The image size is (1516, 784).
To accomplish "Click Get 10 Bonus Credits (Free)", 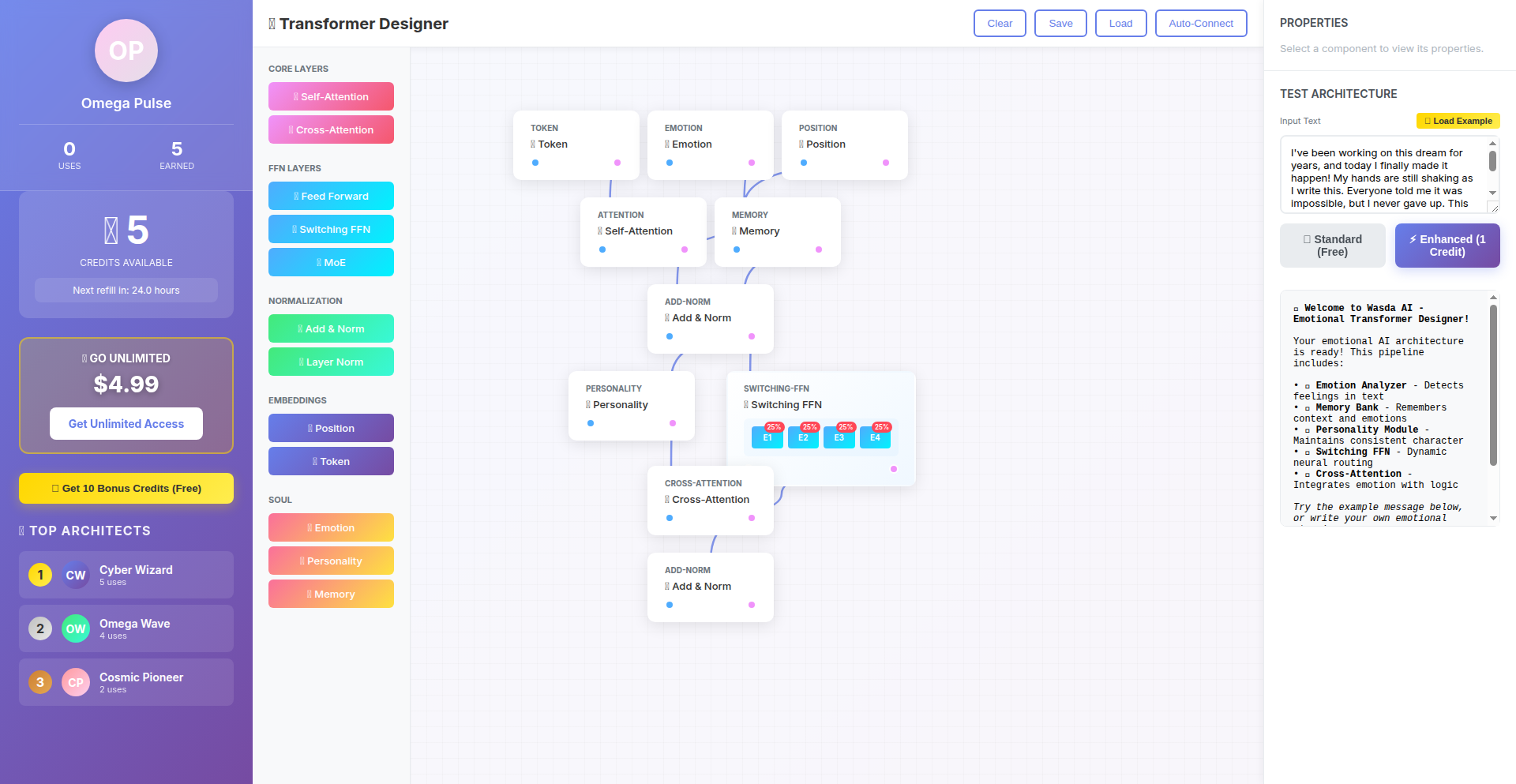I will [126, 488].
